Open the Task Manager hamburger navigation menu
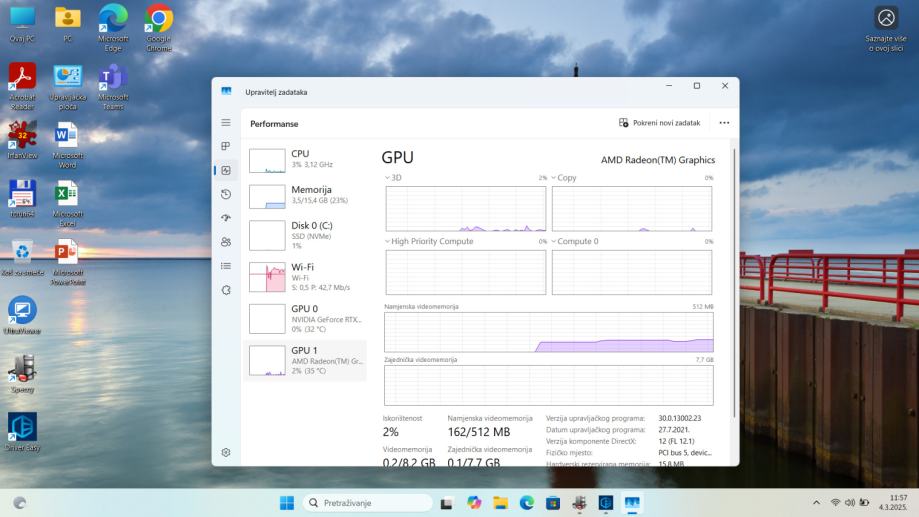 coord(226,123)
